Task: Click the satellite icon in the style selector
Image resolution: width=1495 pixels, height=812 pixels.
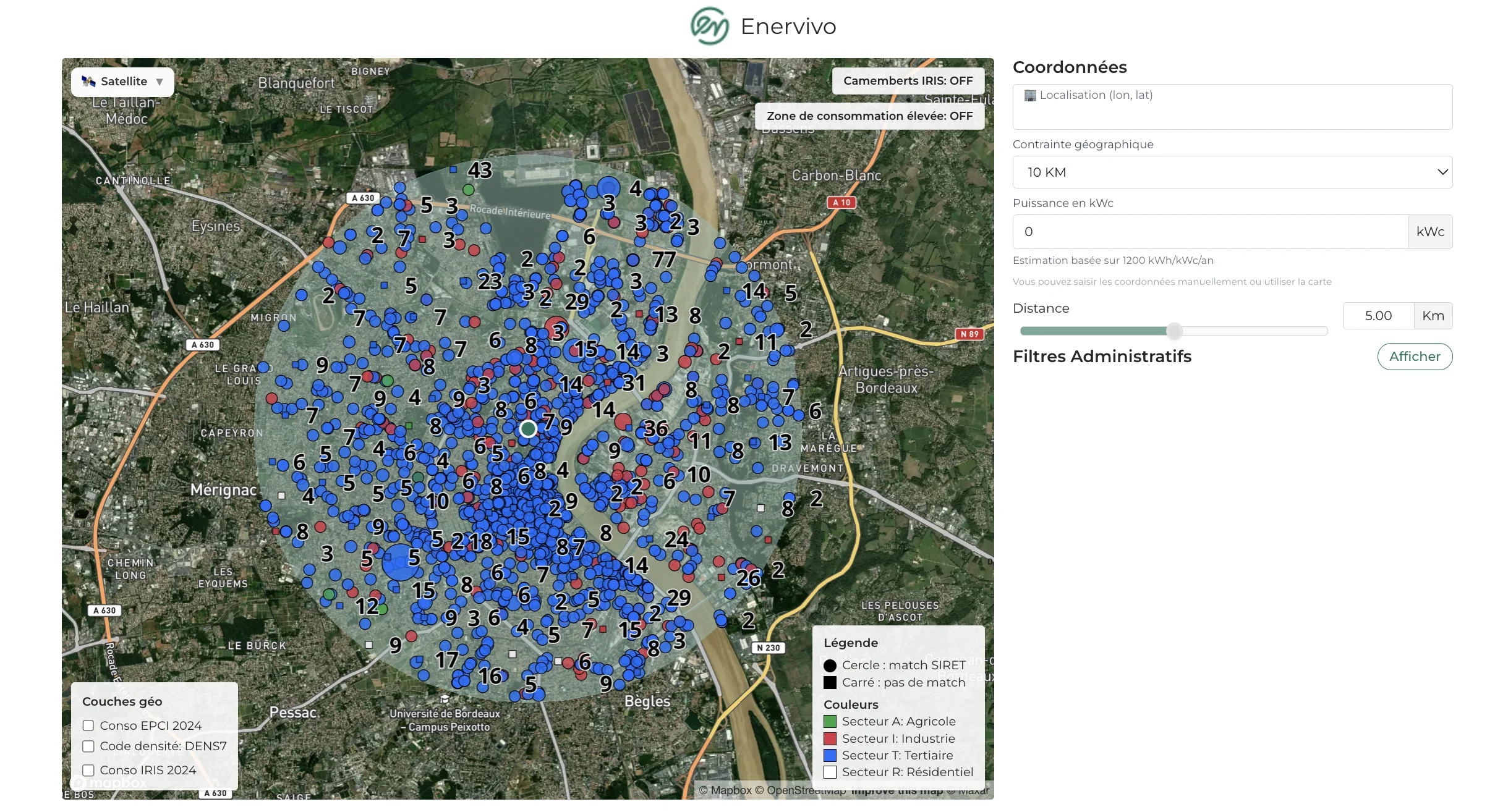Action: point(88,82)
